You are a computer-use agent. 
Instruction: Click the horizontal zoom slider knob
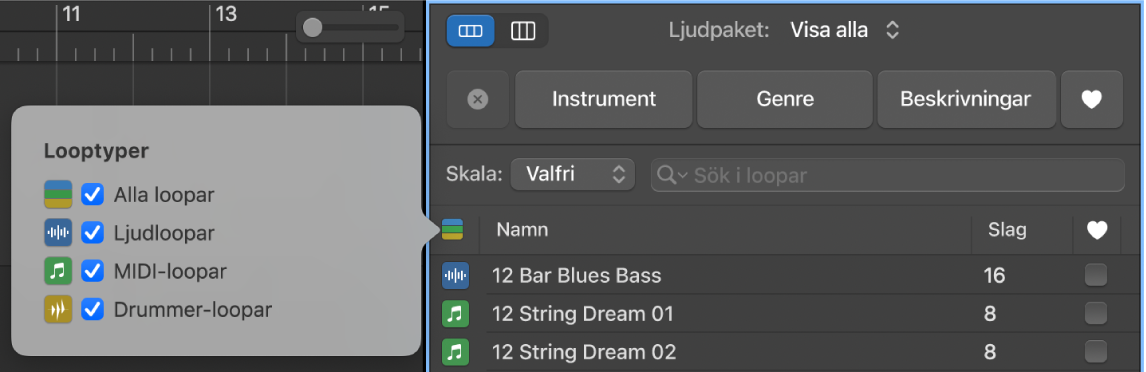click(313, 28)
